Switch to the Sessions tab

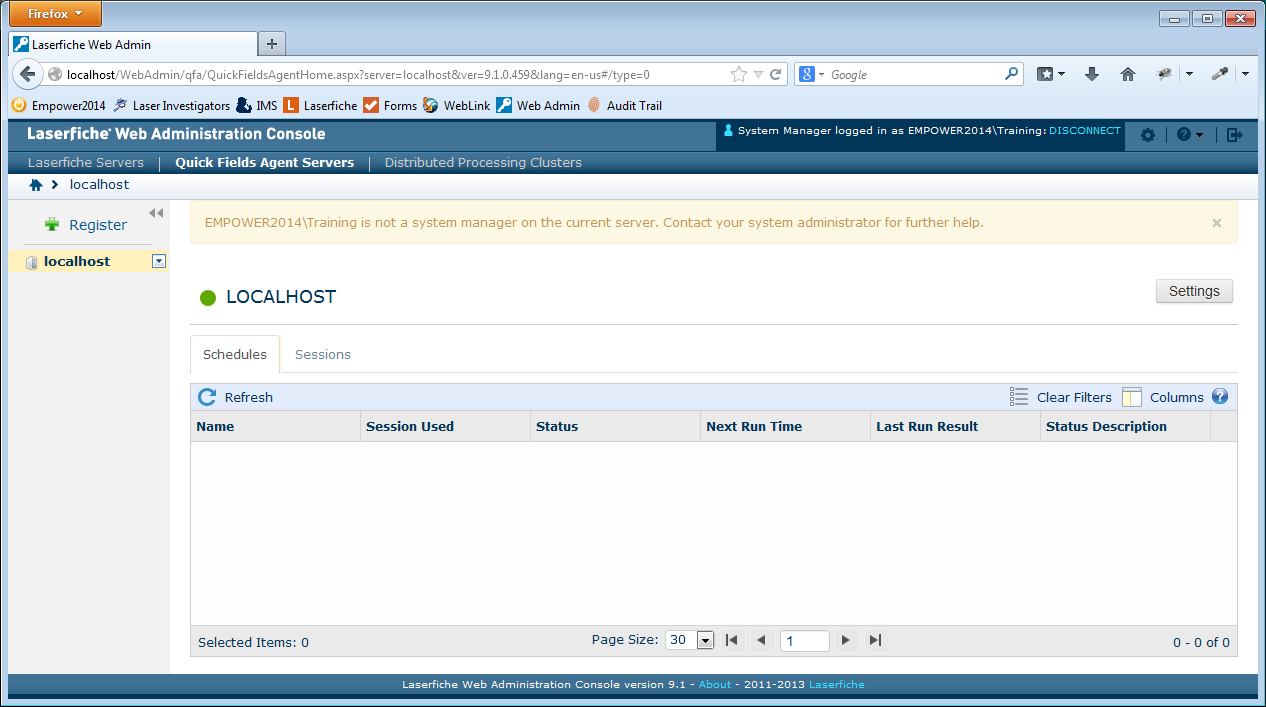point(323,354)
